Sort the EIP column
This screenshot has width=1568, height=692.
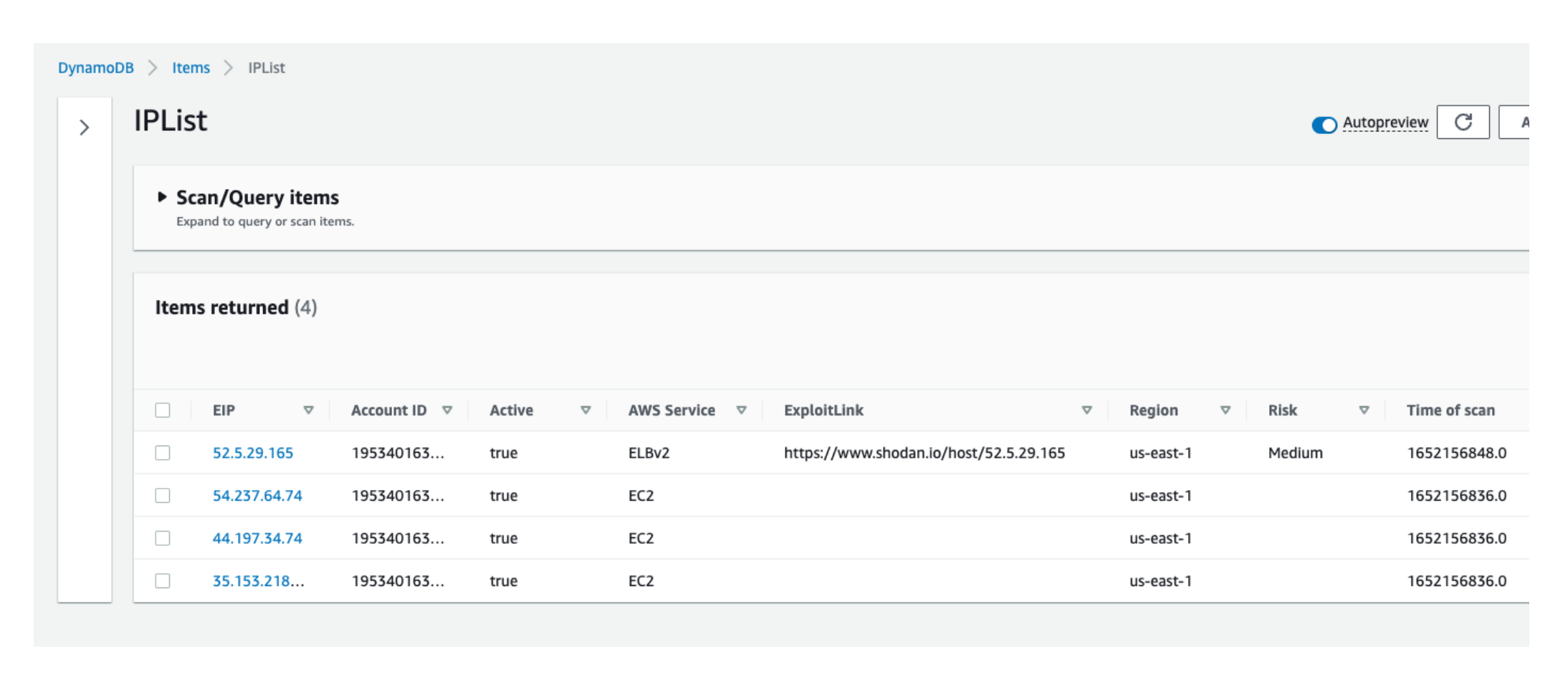click(308, 410)
